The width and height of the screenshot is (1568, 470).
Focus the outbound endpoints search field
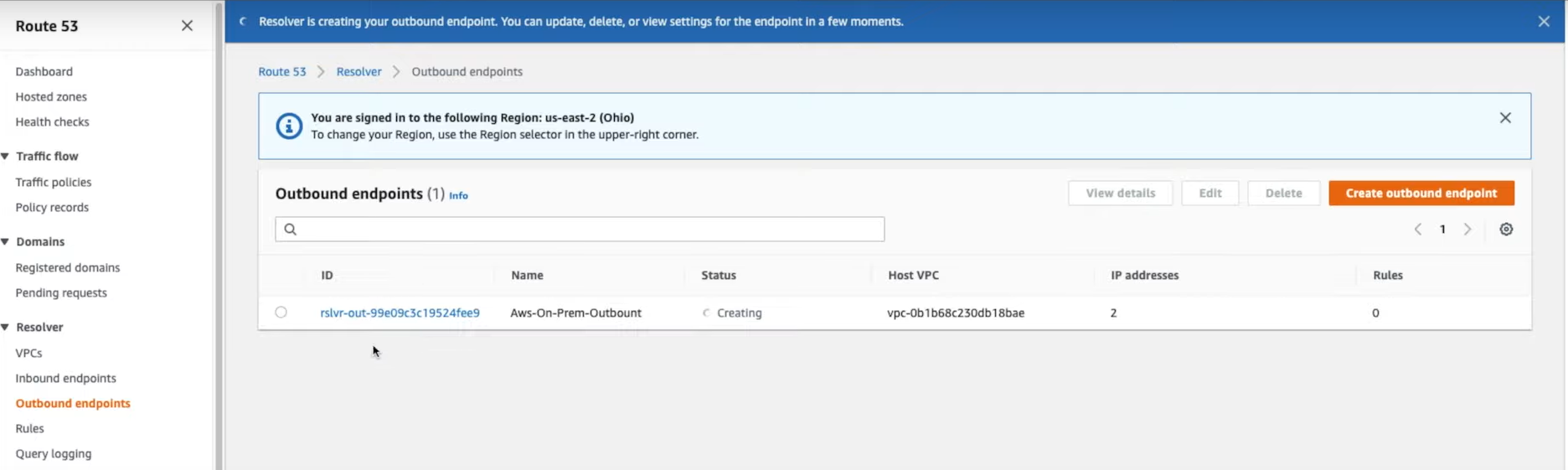click(x=580, y=230)
